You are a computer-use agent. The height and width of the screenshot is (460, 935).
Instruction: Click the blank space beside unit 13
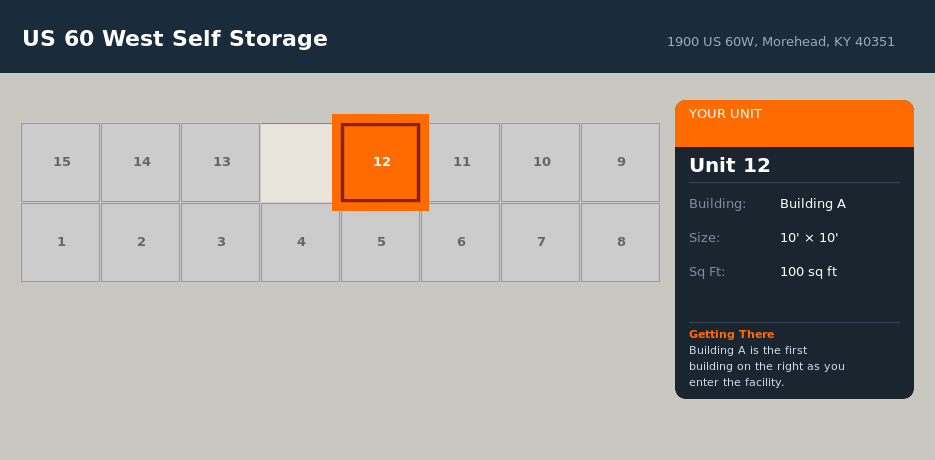coord(296,162)
